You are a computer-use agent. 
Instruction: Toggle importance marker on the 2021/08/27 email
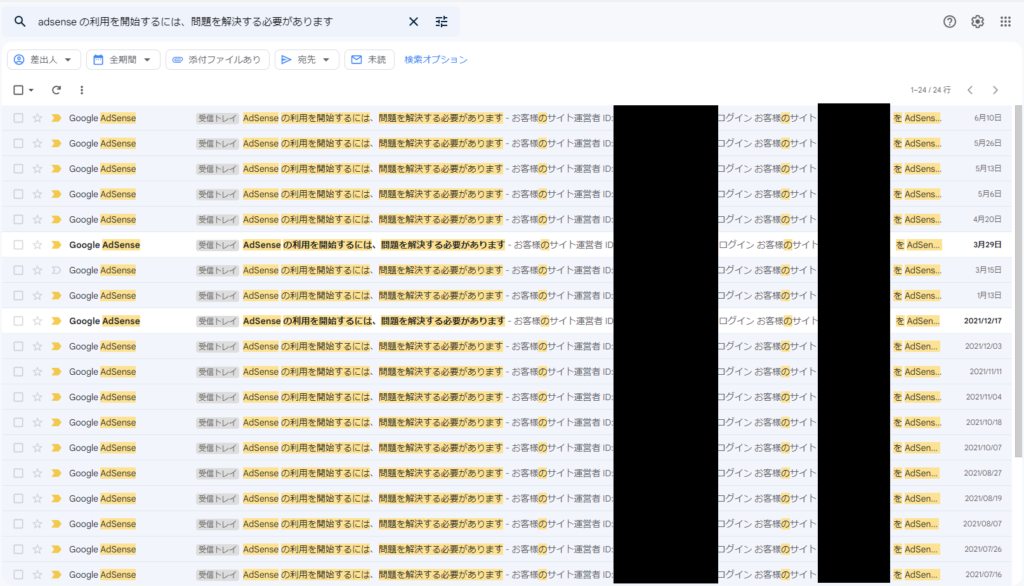(x=56, y=473)
